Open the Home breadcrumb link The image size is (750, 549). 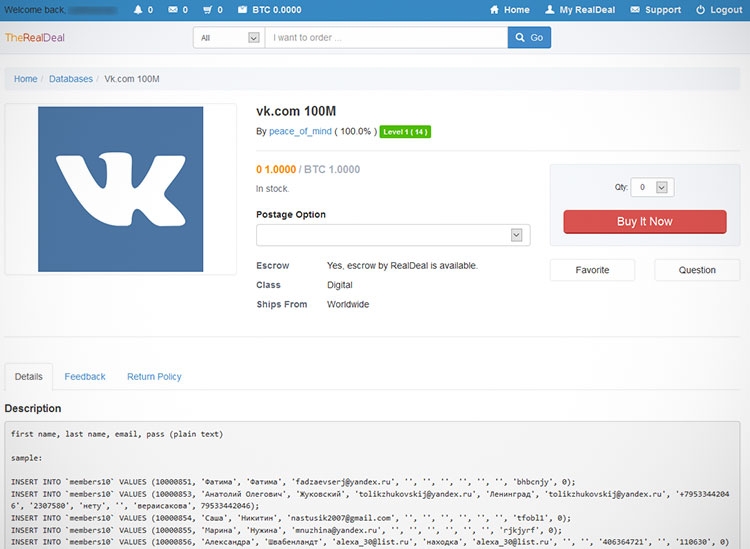[x=25, y=79]
